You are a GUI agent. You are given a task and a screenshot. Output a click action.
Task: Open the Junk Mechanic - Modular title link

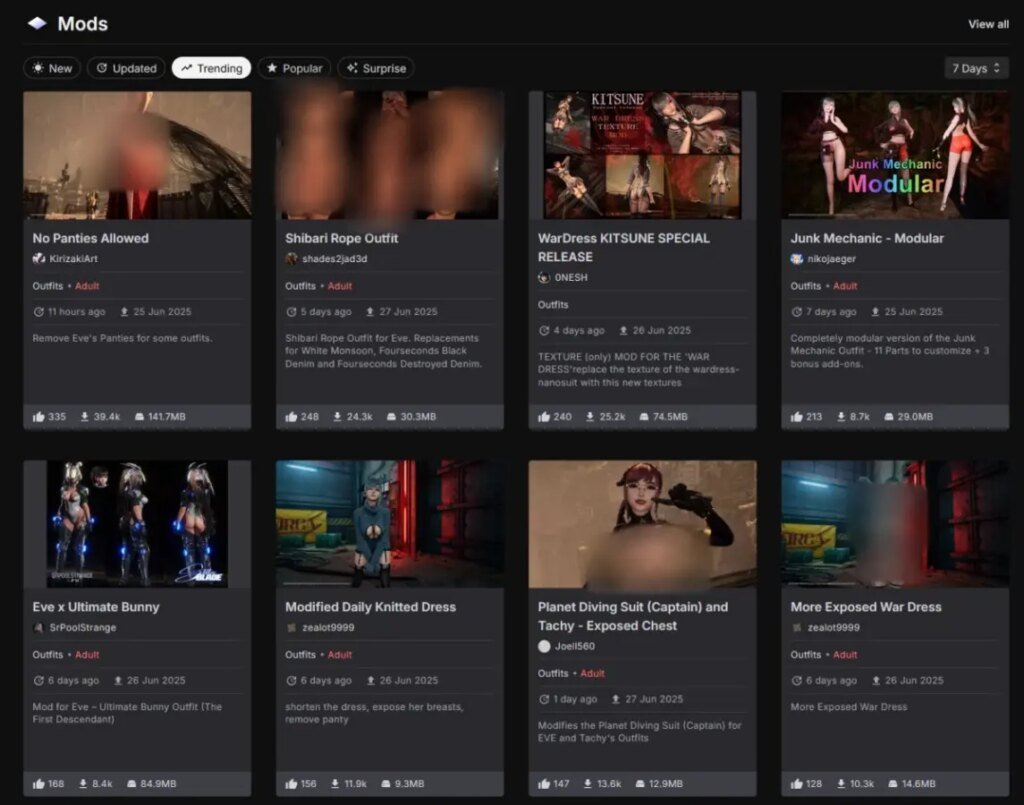click(x=866, y=238)
